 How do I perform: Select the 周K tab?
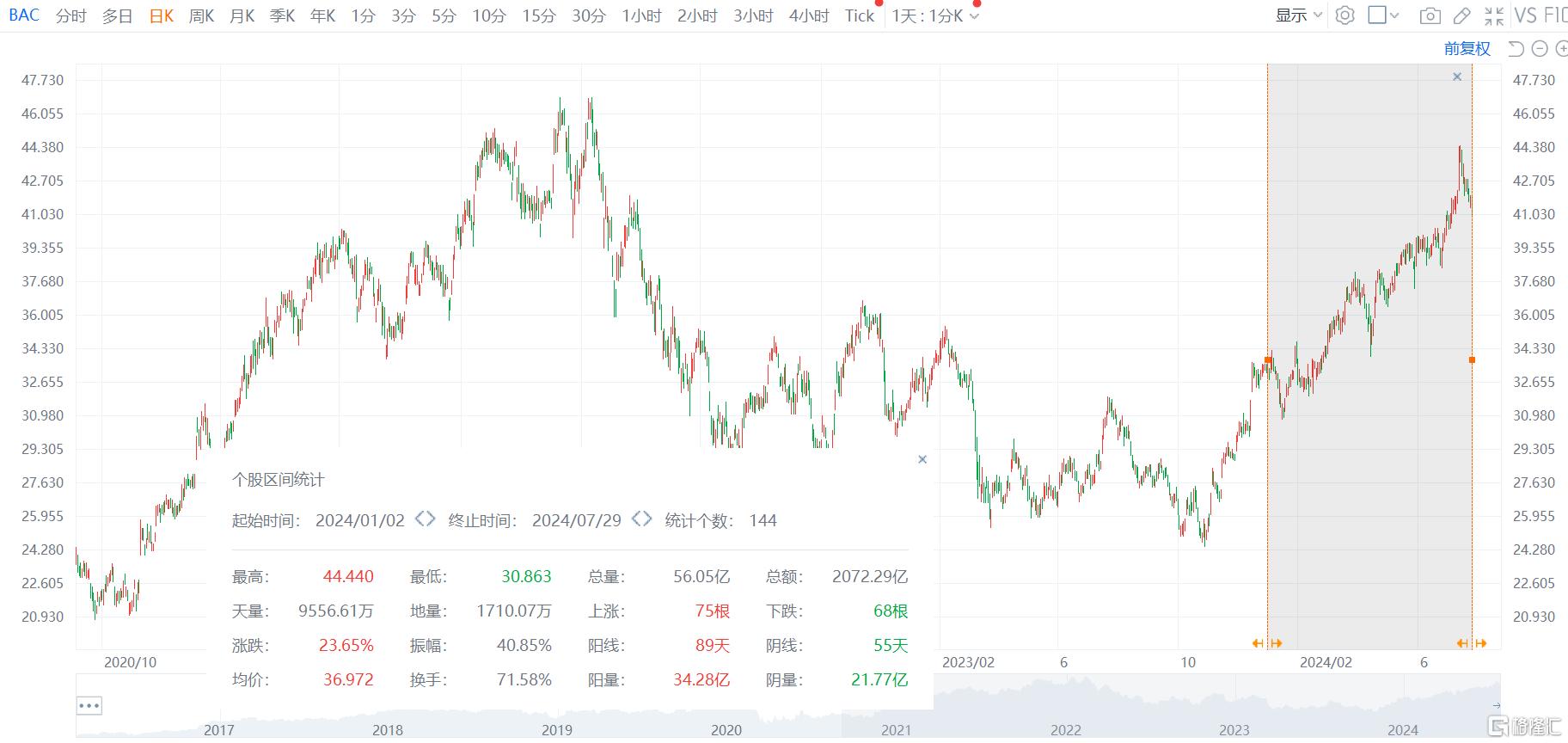point(201,15)
